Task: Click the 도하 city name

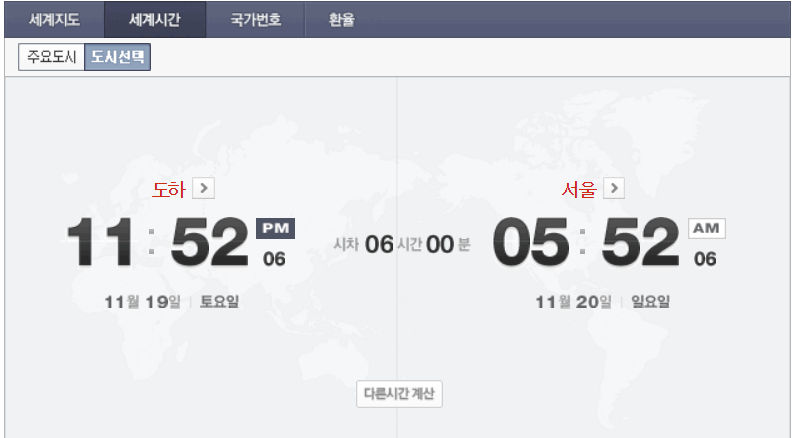Action: (169, 189)
